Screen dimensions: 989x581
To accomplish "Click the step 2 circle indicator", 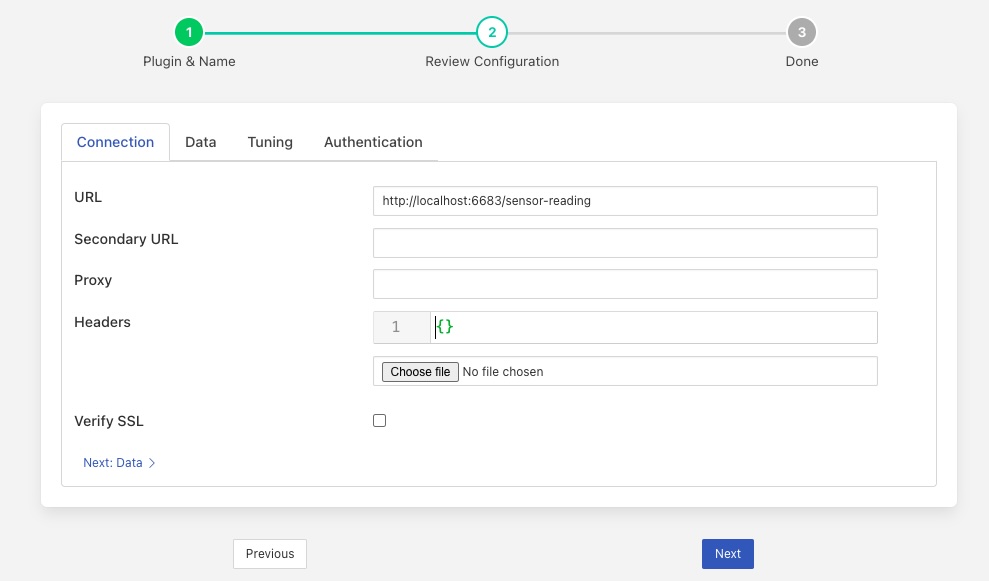I will tap(492, 33).
